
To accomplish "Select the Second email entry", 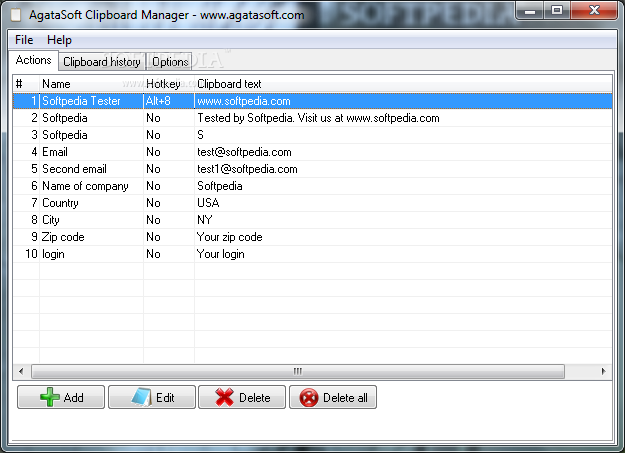I will tap(312, 169).
